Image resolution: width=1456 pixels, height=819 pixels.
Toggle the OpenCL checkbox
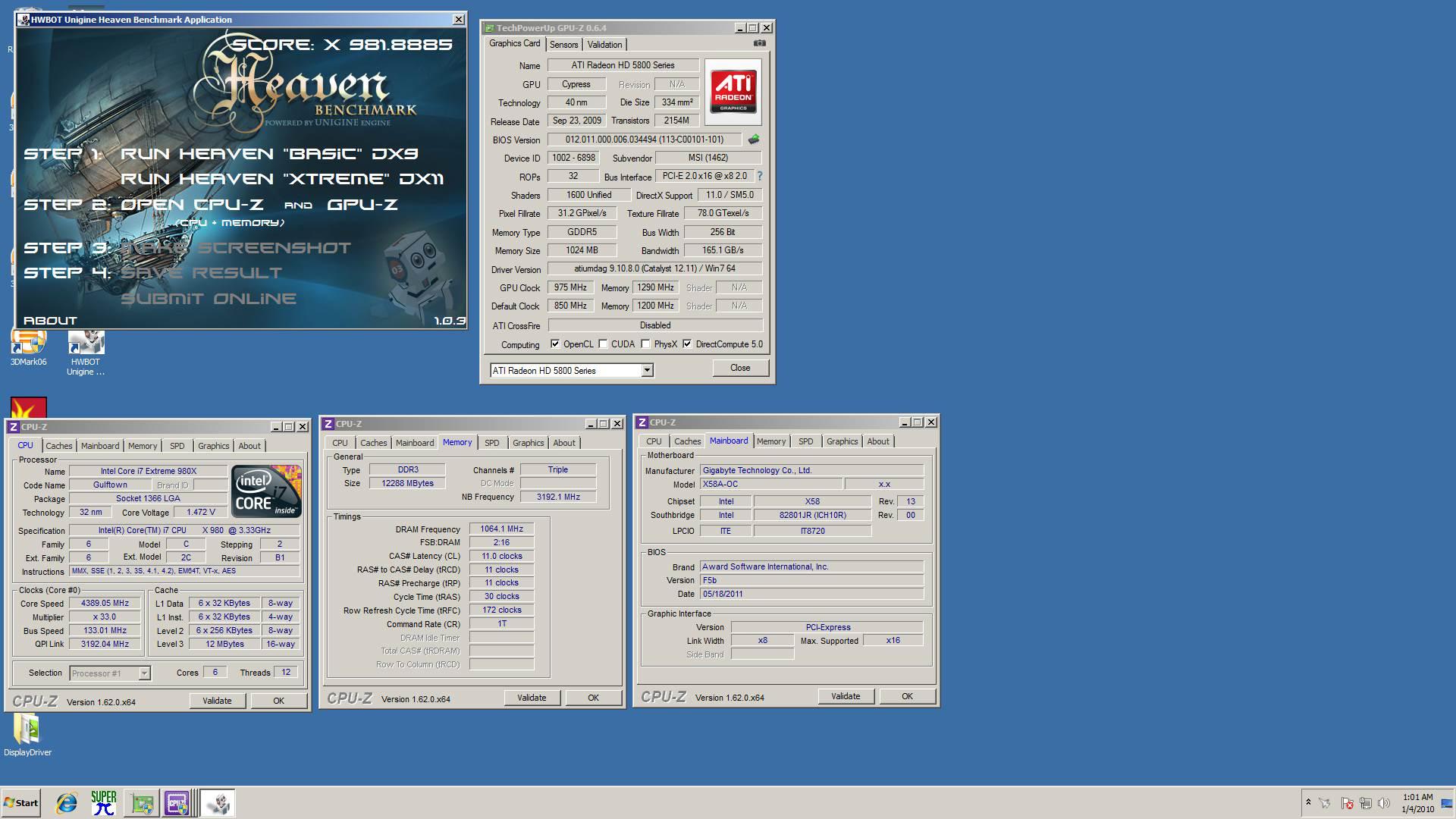click(x=555, y=344)
